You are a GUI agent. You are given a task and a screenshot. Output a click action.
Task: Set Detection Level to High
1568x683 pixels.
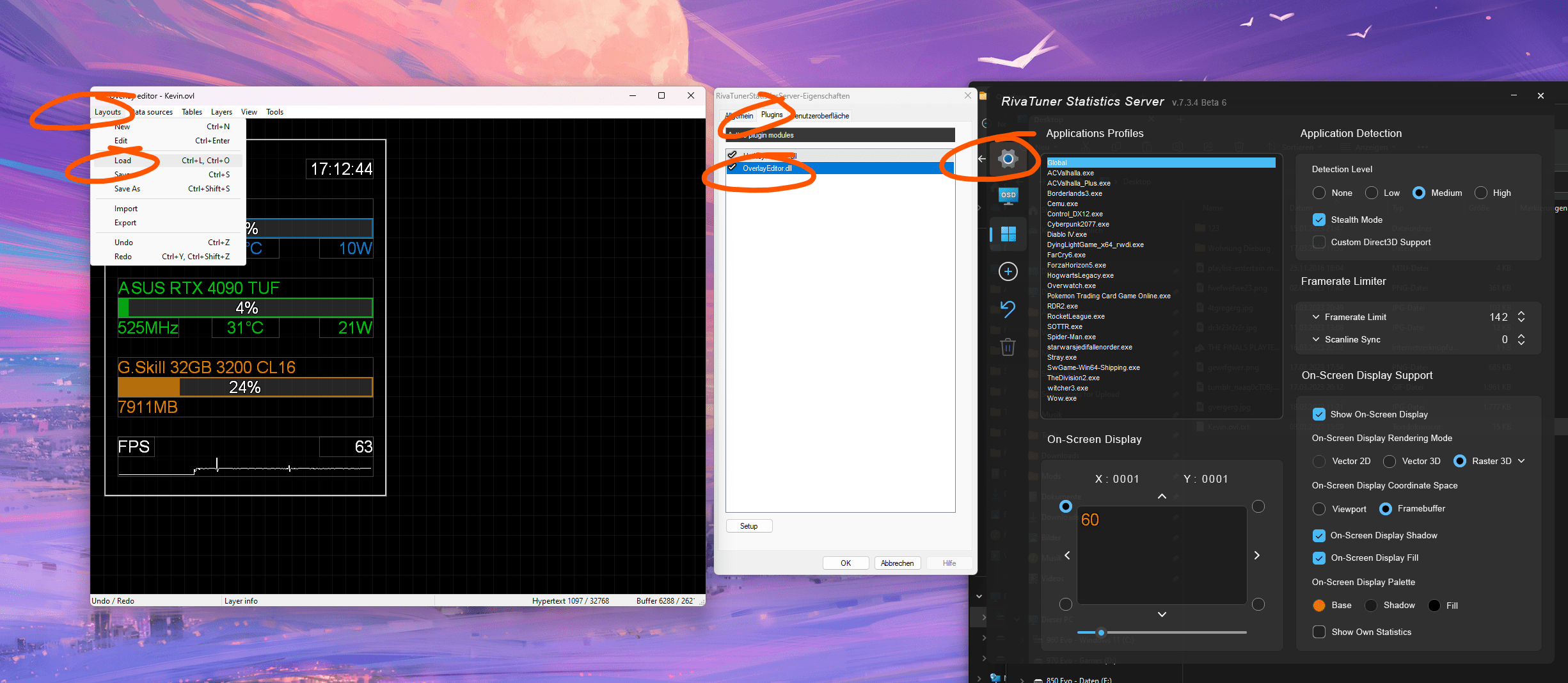(1481, 193)
